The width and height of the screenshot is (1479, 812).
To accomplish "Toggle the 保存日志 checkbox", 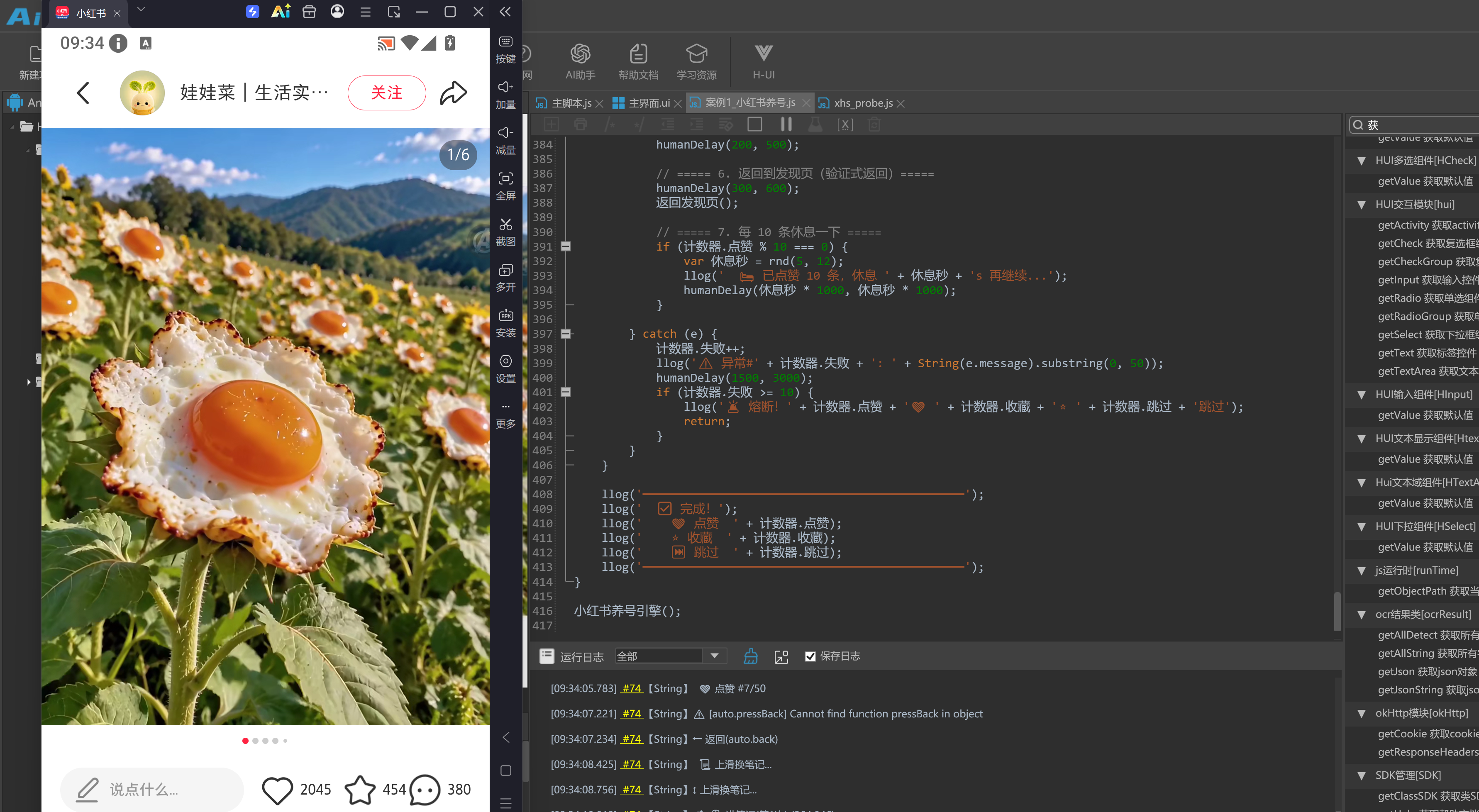I will click(810, 656).
